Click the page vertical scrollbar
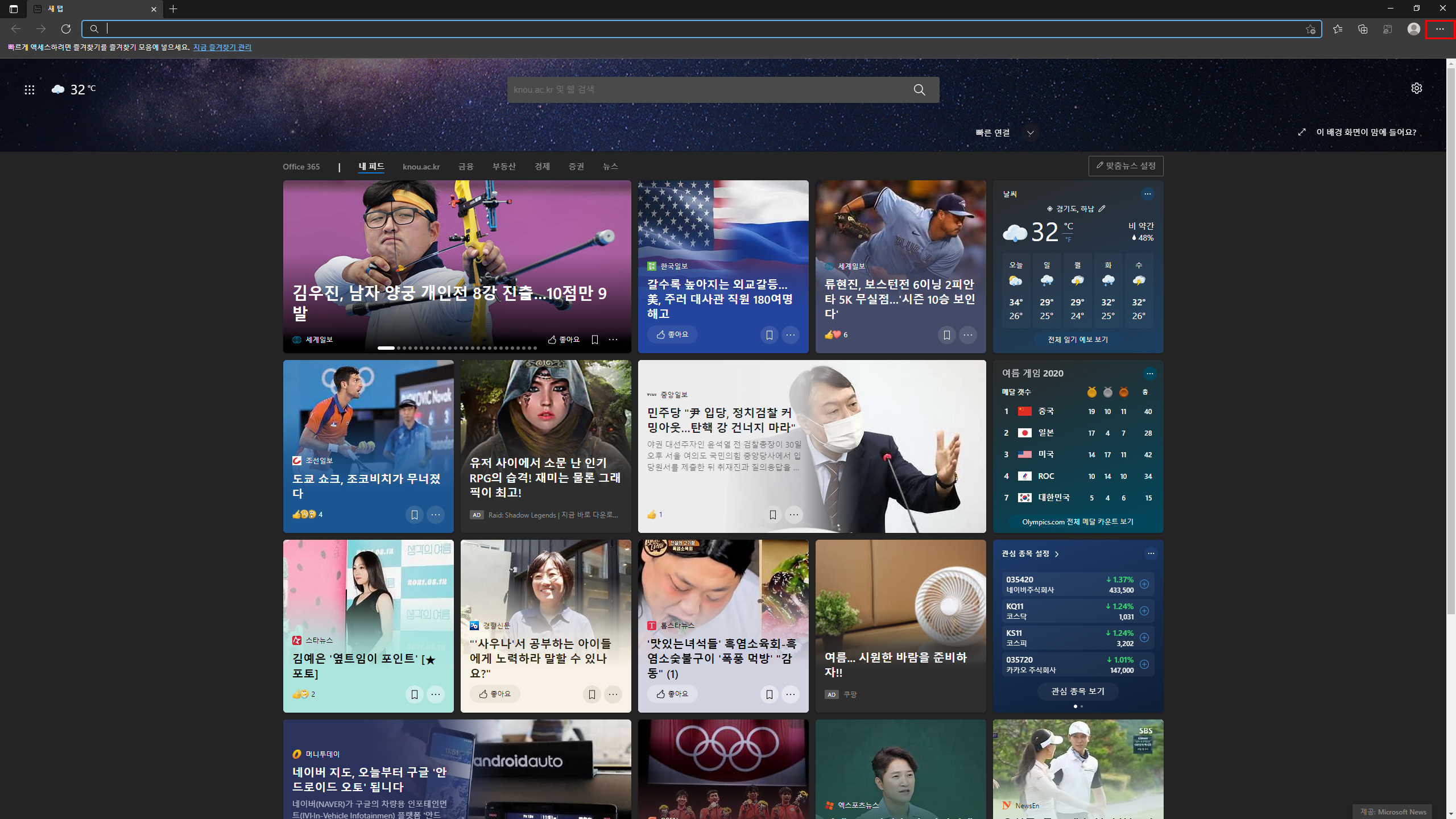This screenshot has width=1456, height=819. pyautogui.click(x=1450, y=341)
